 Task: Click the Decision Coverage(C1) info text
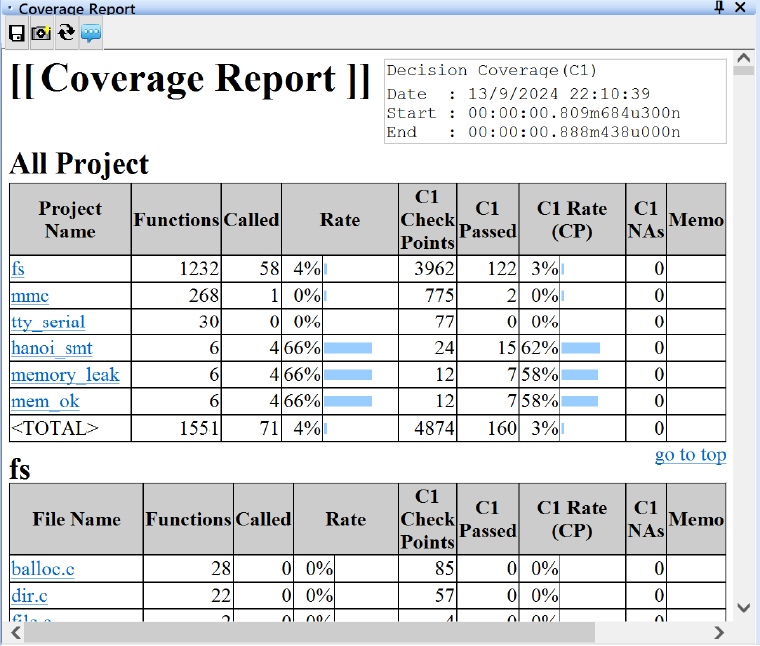491,71
